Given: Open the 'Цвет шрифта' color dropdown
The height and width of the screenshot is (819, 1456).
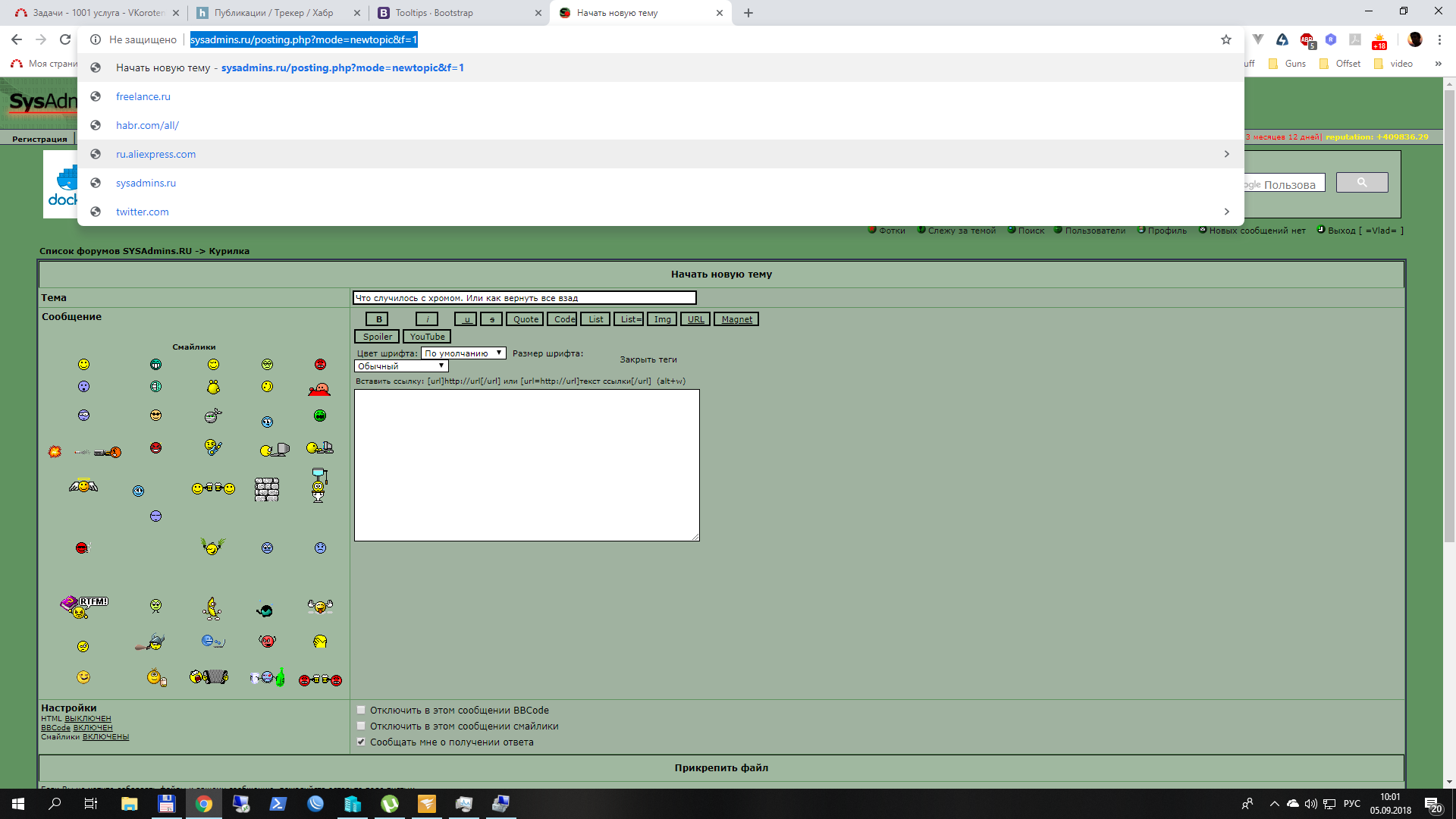Looking at the screenshot, I should (463, 353).
